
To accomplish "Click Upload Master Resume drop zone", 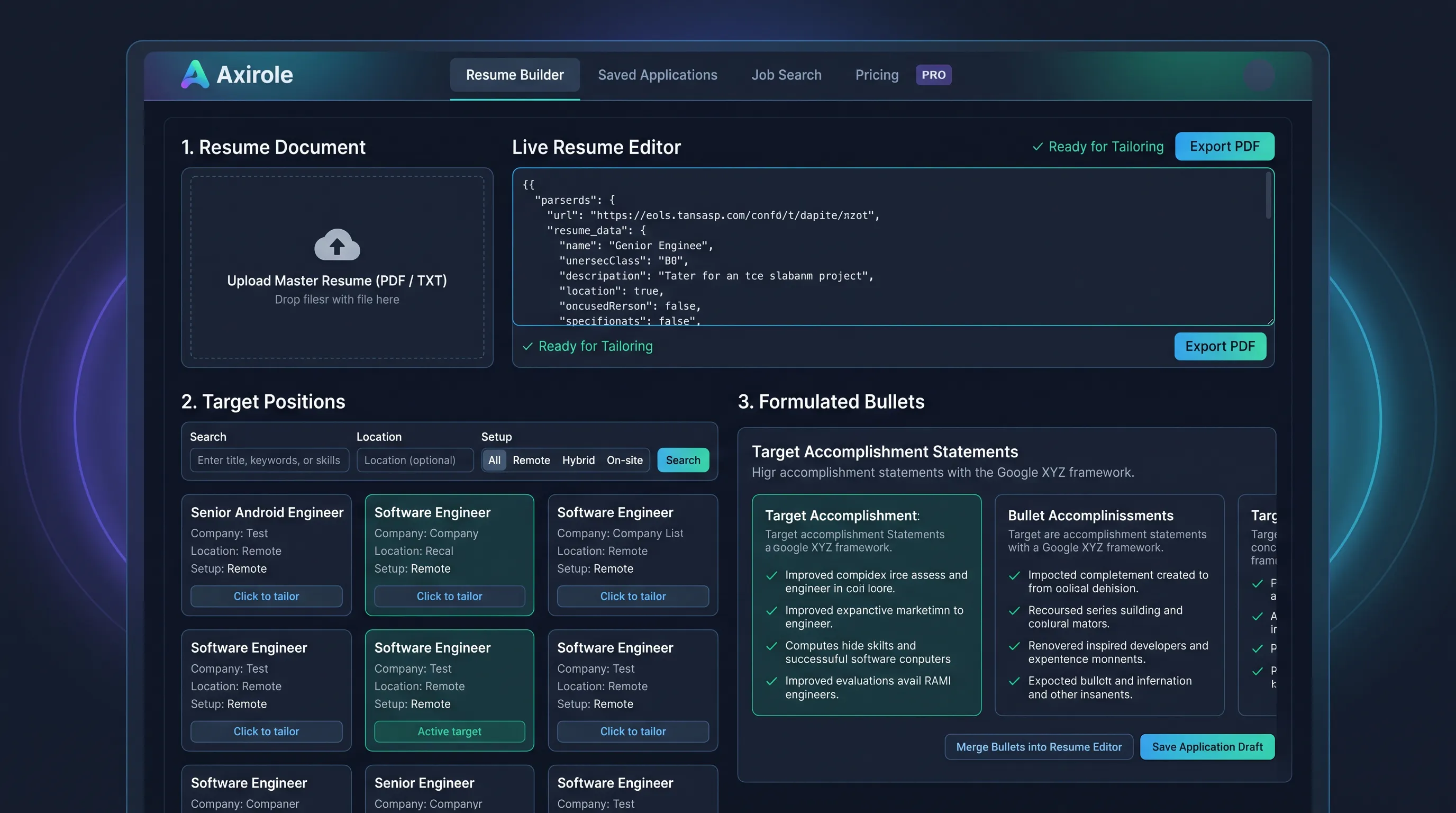I will coord(337,267).
